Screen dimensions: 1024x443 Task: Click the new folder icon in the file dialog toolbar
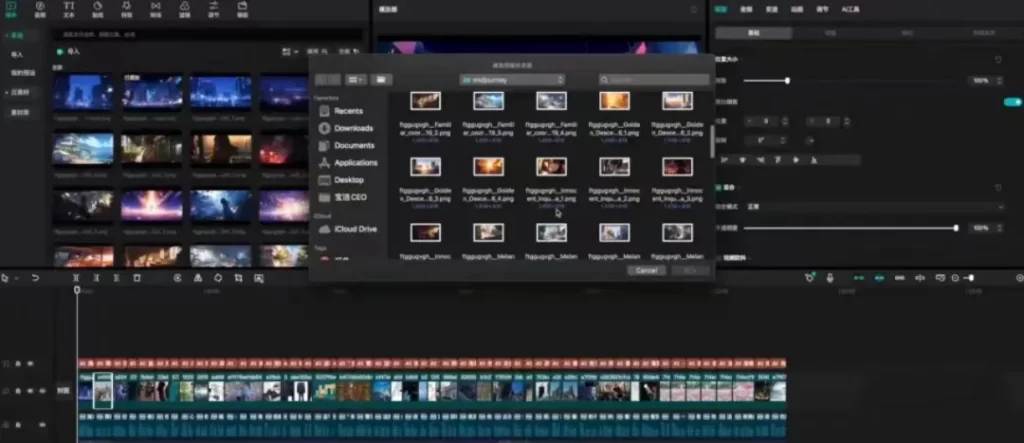coord(381,80)
